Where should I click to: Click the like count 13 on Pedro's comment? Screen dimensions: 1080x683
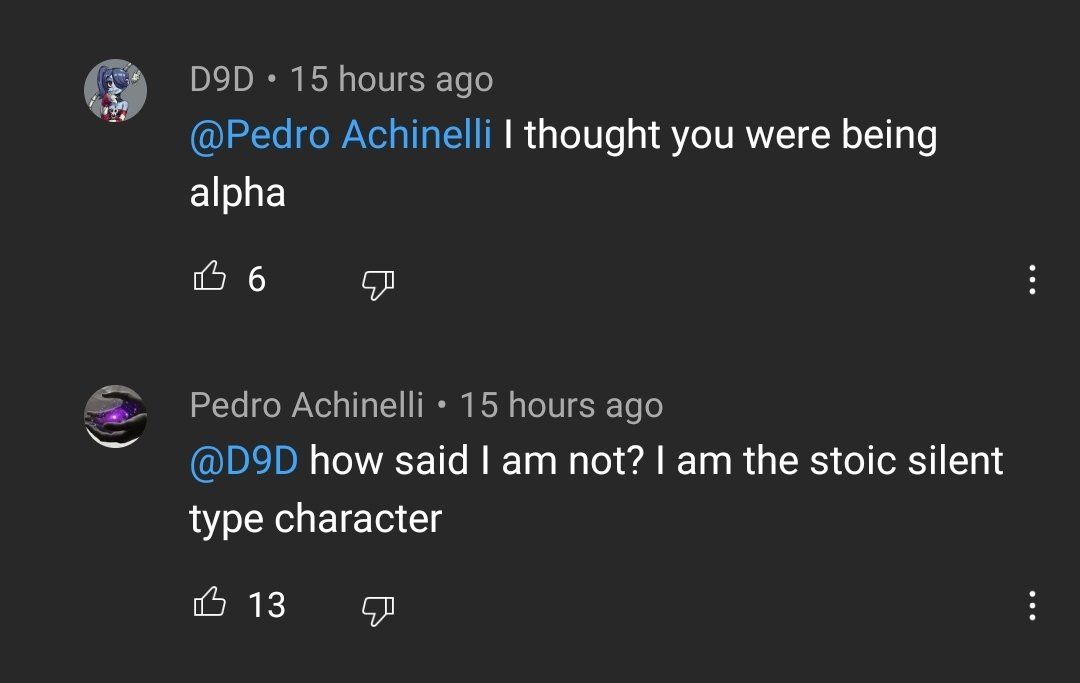point(267,605)
